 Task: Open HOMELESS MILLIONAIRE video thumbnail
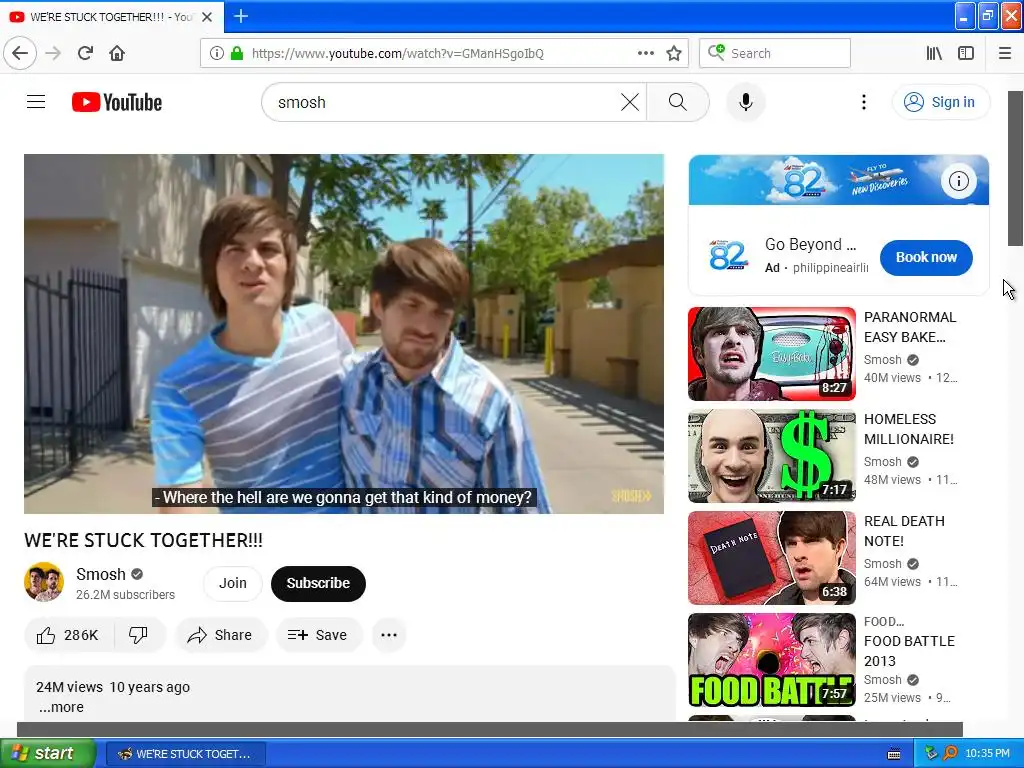(x=771, y=456)
